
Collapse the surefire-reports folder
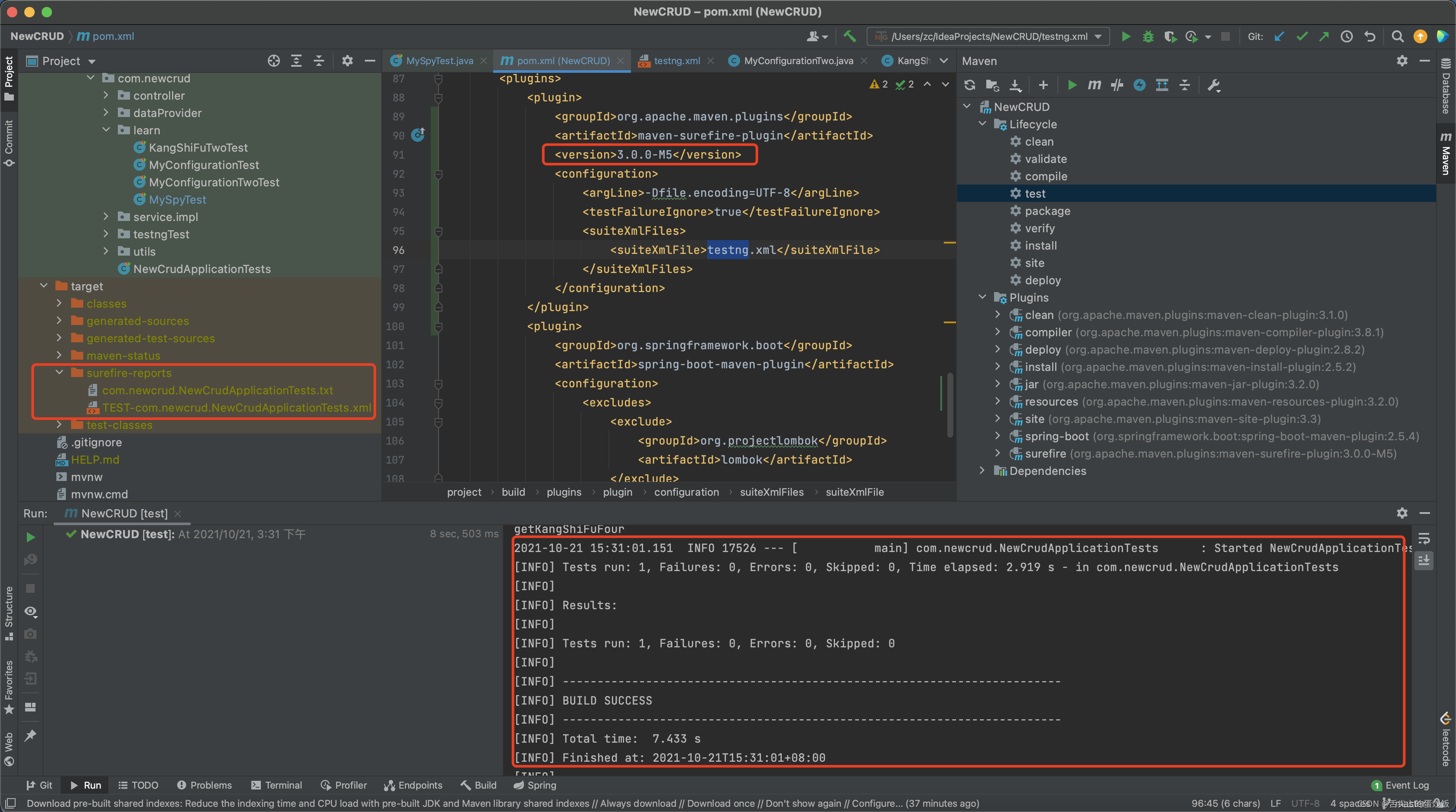pyautogui.click(x=59, y=372)
